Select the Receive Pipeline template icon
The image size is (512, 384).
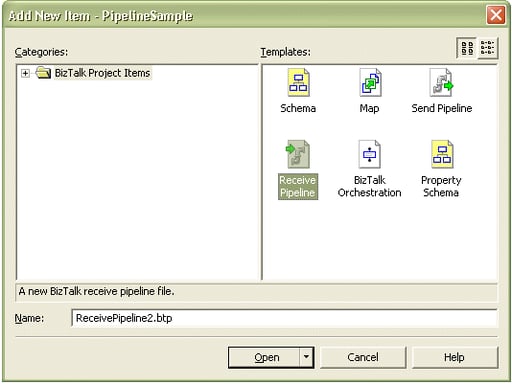click(x=298, y=154)
